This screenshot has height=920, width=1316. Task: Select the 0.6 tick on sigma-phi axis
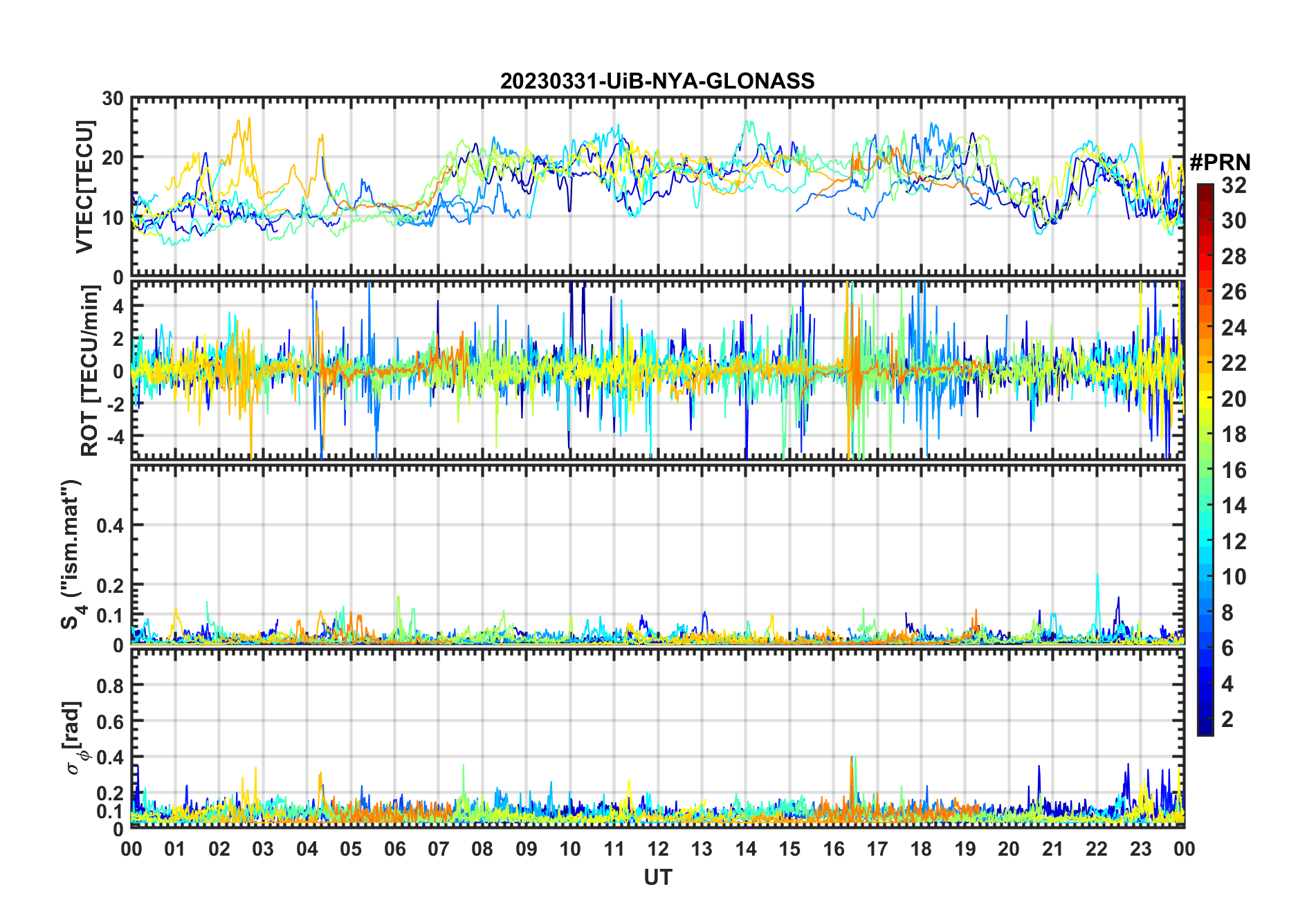pos(110,721)
